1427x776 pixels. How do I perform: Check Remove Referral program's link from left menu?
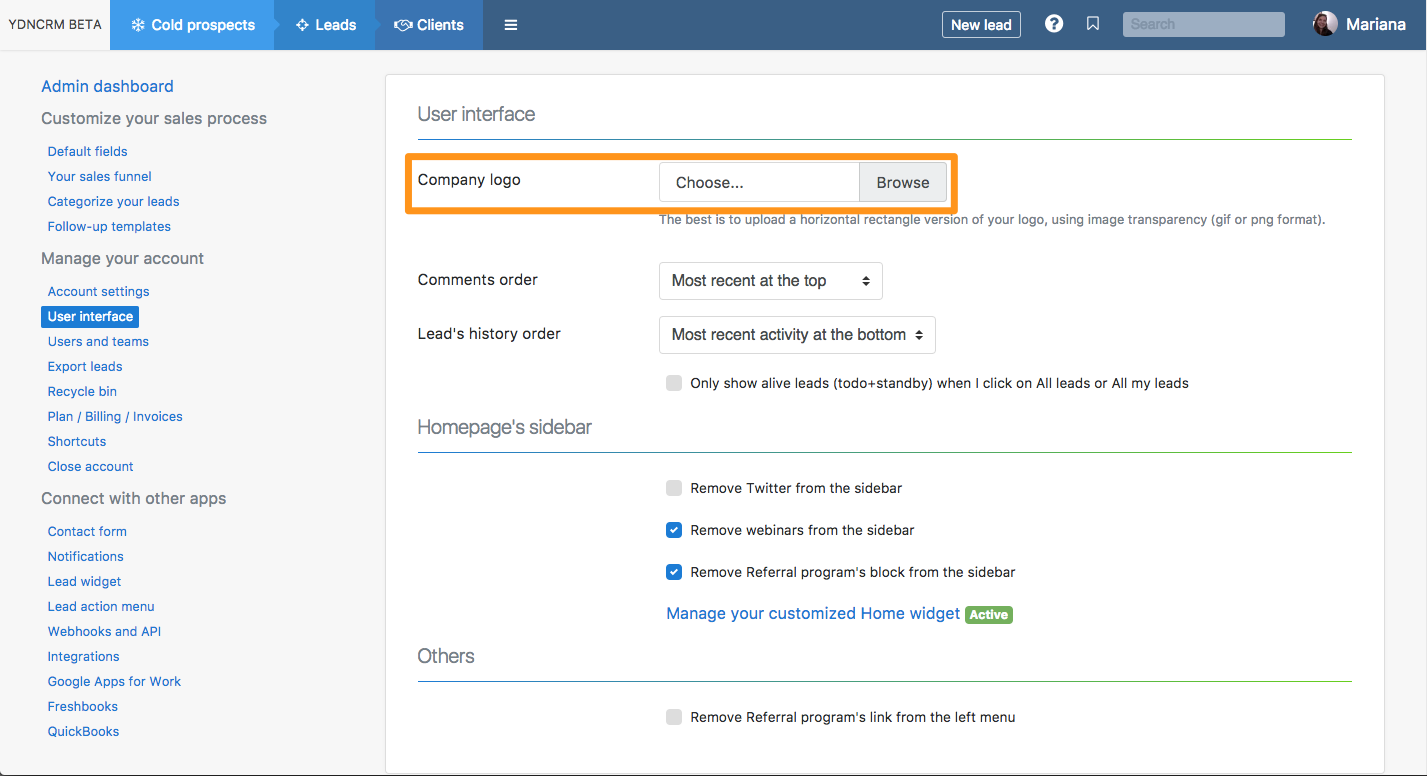(x=674, y=717)
